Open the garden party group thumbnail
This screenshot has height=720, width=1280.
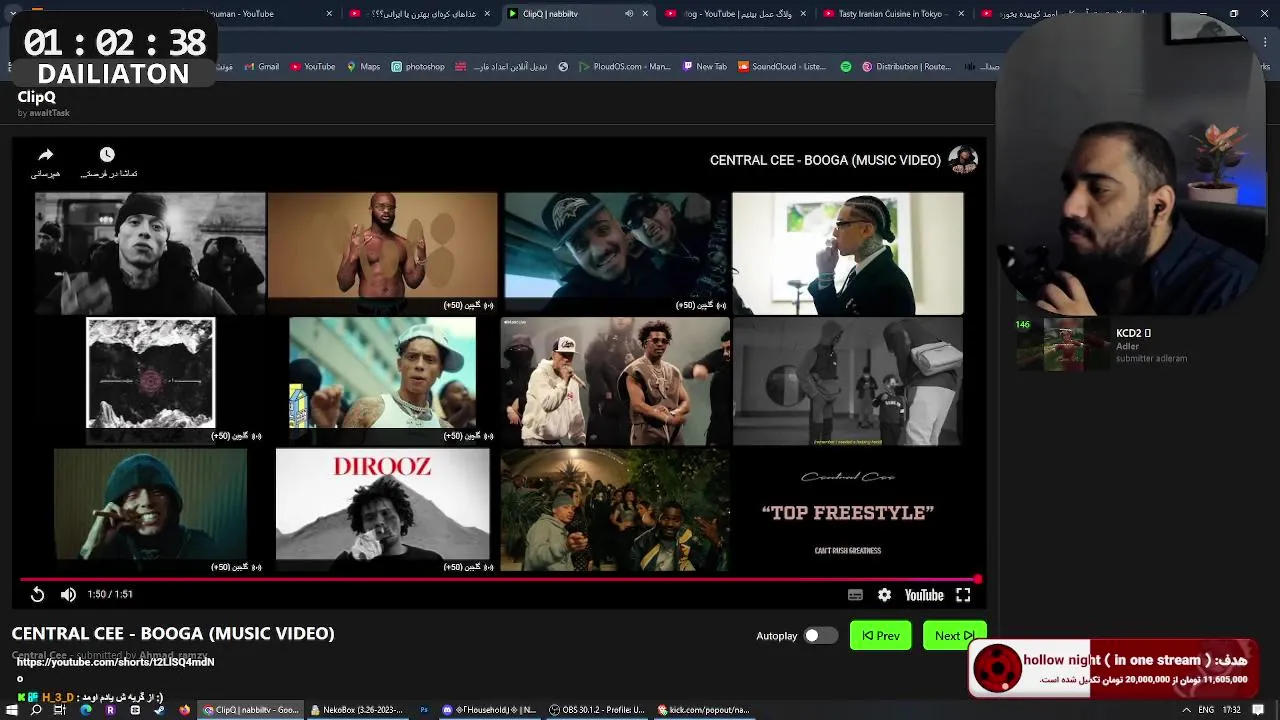(x=616, y=509)
